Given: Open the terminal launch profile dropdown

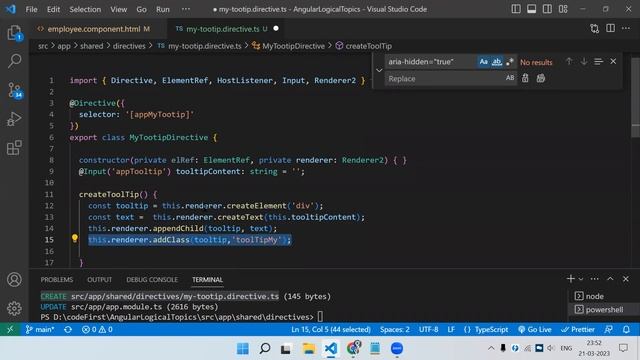Looking at the screenshot, I should 581,279.
